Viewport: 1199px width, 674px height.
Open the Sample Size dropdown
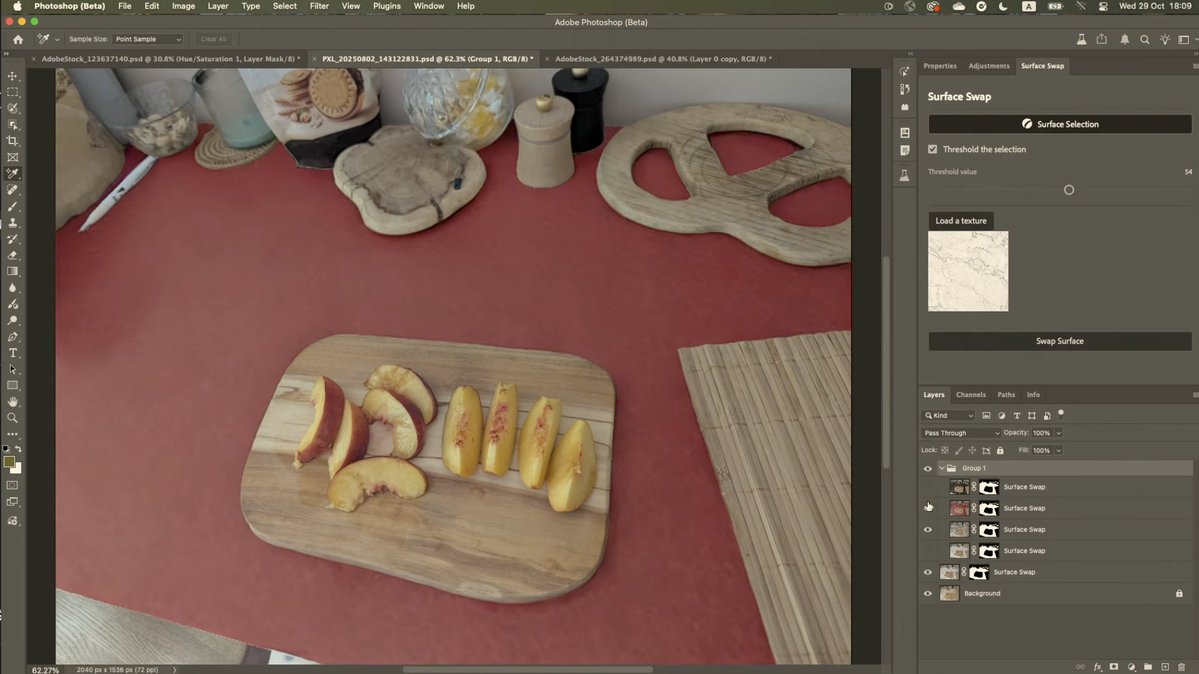pos(149,39)
